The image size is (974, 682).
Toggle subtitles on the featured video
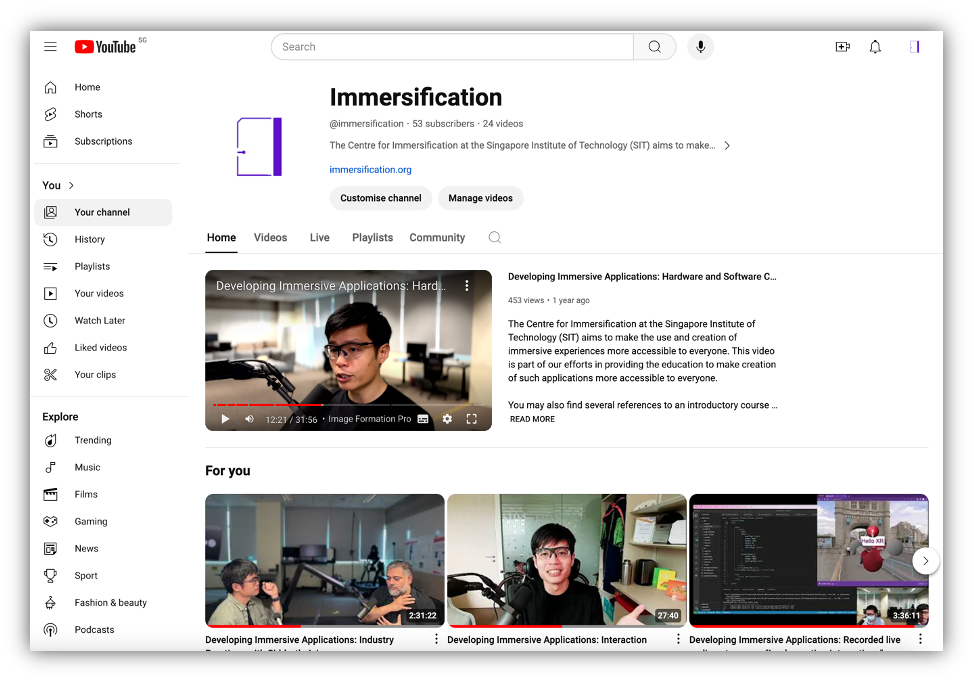coord(423,419)
